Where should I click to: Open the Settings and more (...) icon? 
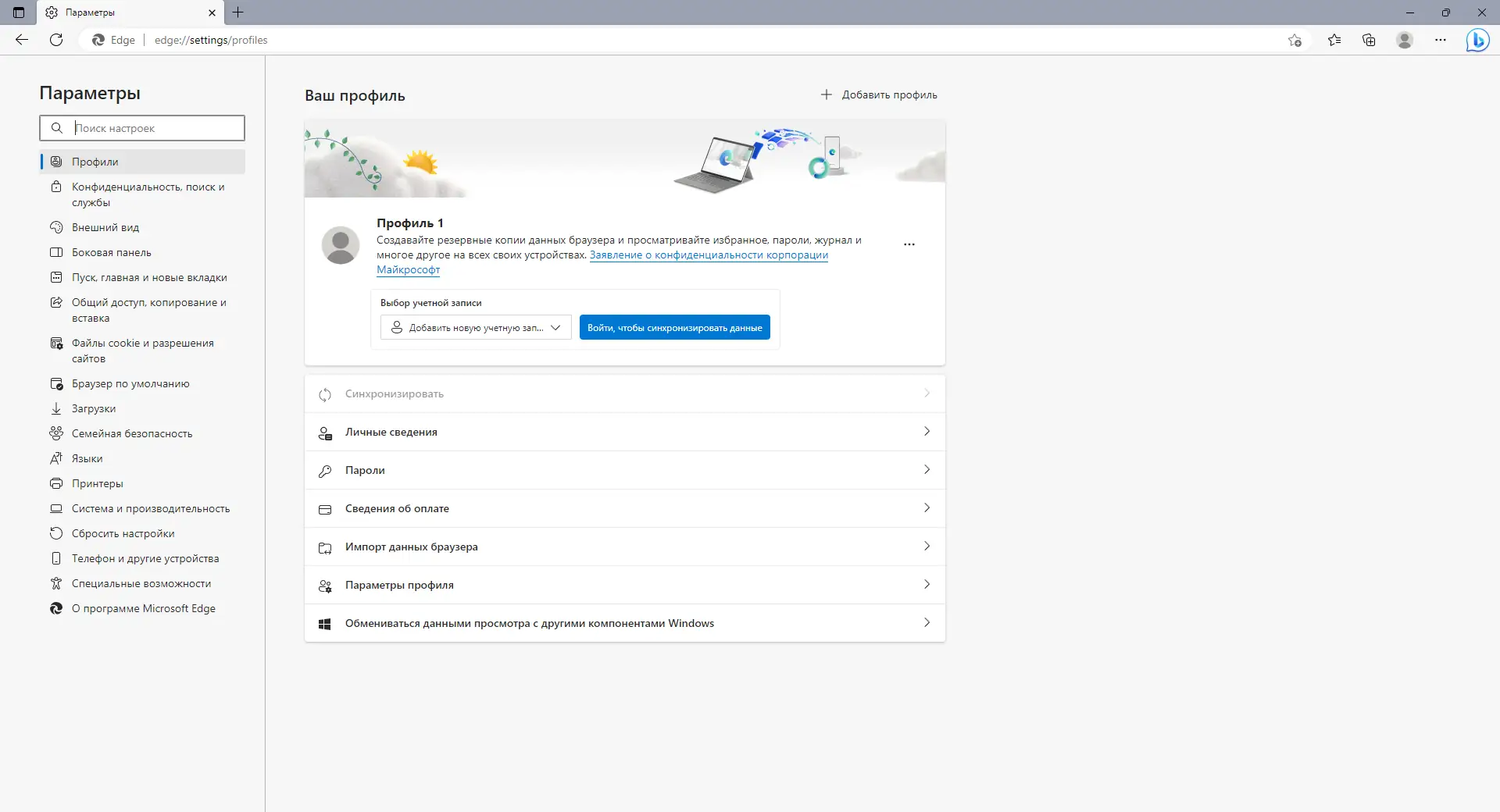[x=1441, y=40]
